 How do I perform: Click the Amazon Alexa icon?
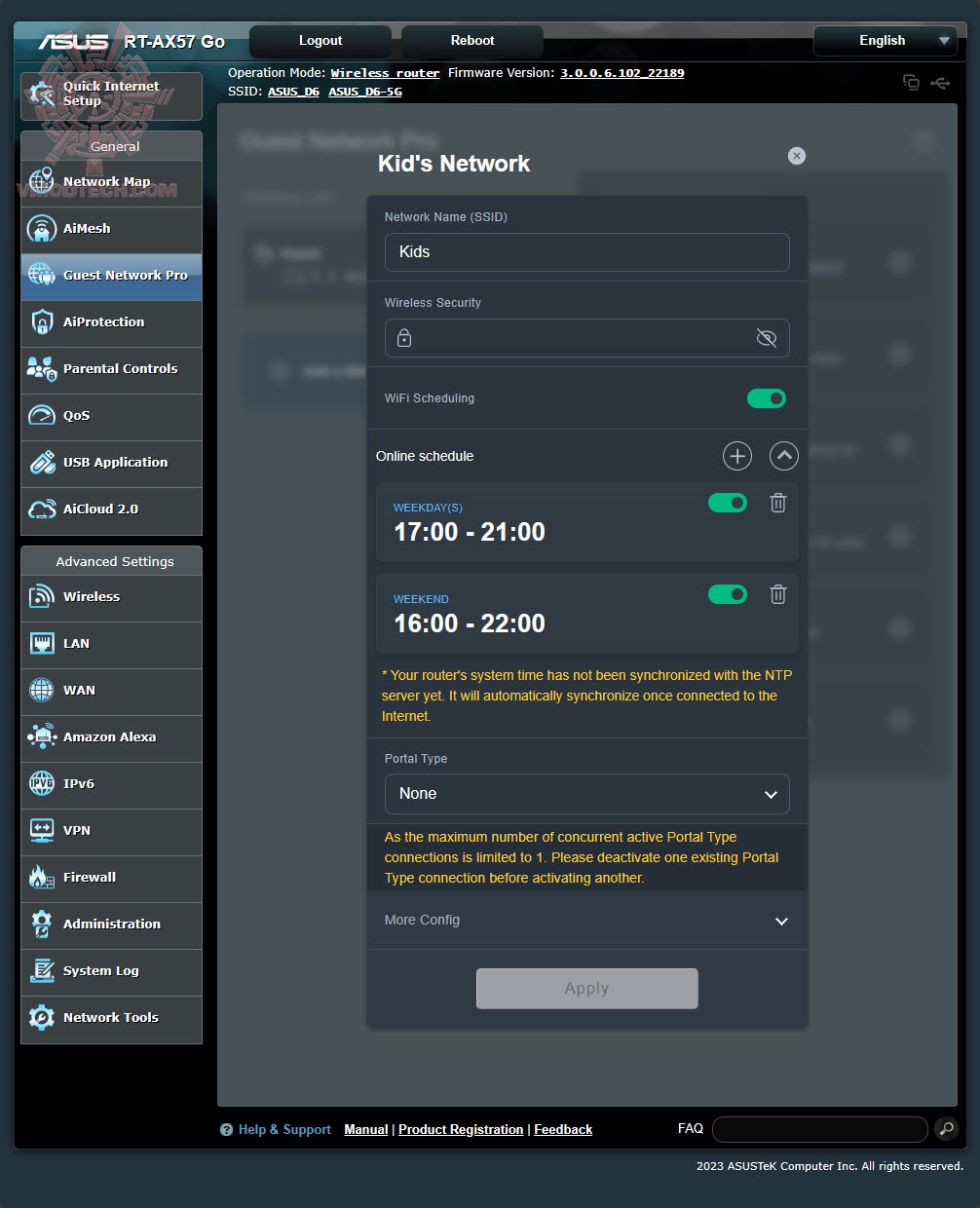pyautogui.click(x=41, y=736)
